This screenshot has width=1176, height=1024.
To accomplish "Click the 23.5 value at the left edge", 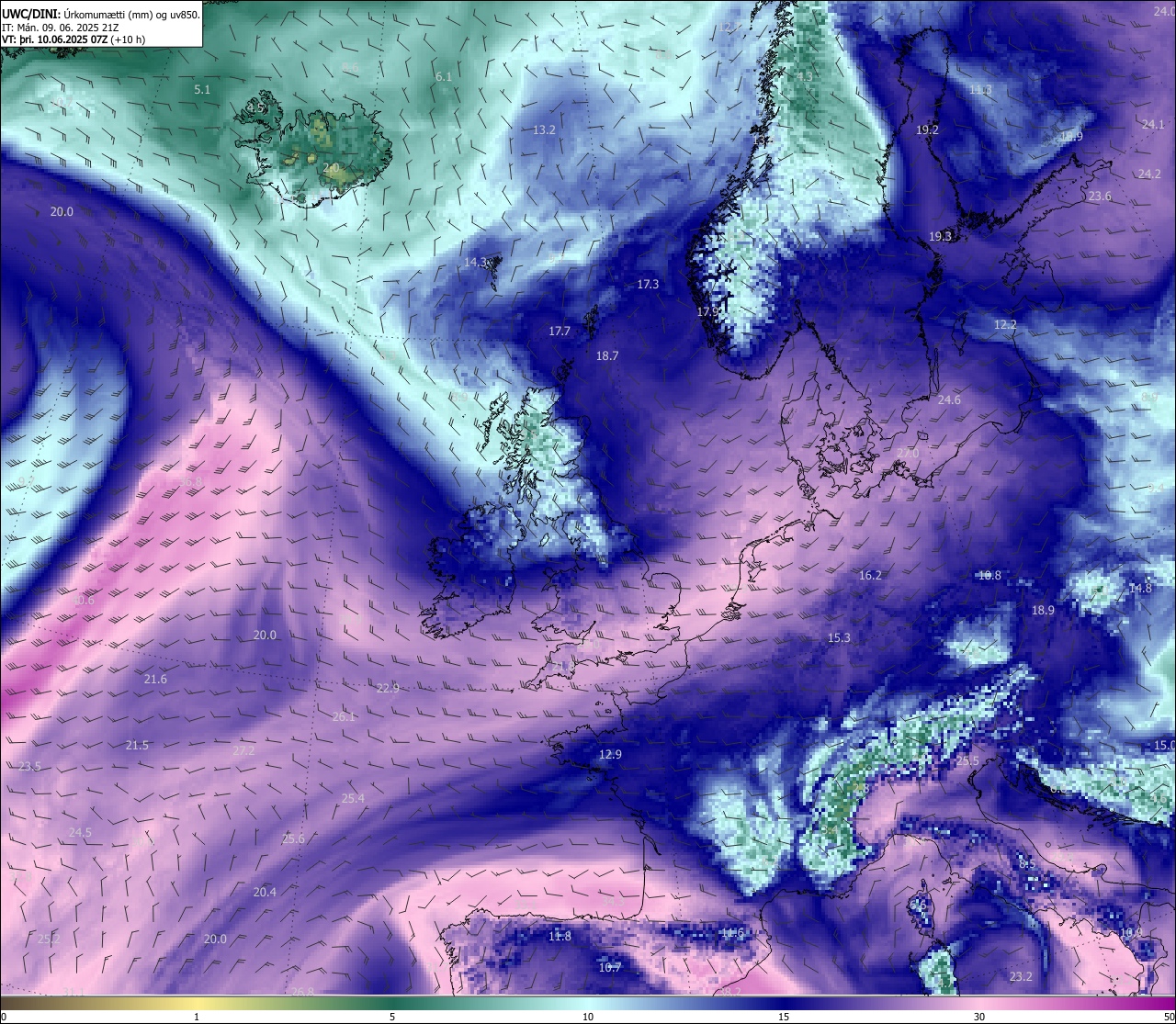I will (29, 767).
